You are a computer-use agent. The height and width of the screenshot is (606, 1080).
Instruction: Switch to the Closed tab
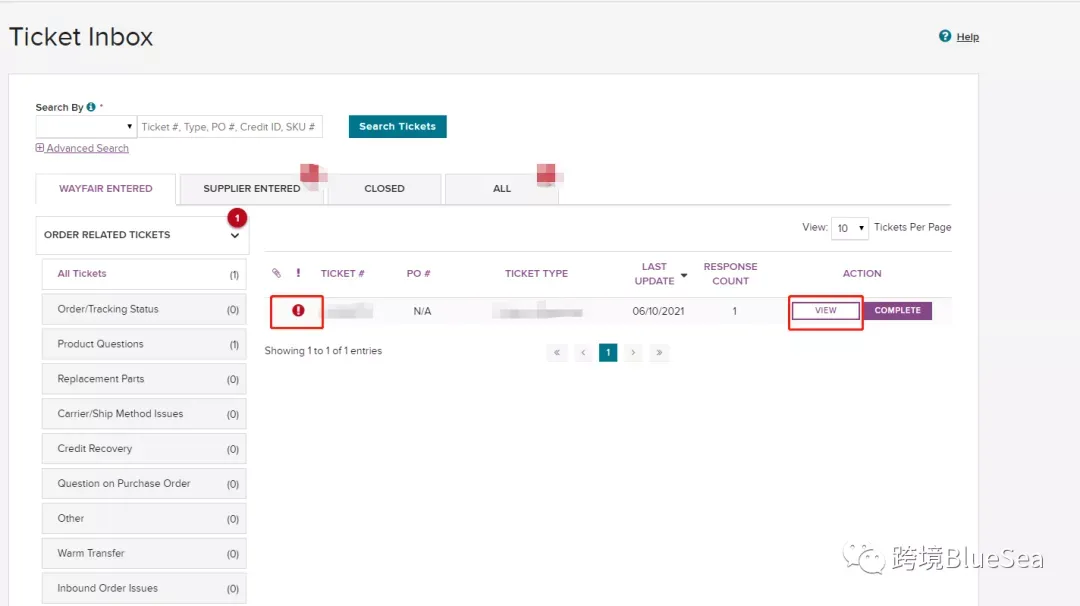[384, 189]
